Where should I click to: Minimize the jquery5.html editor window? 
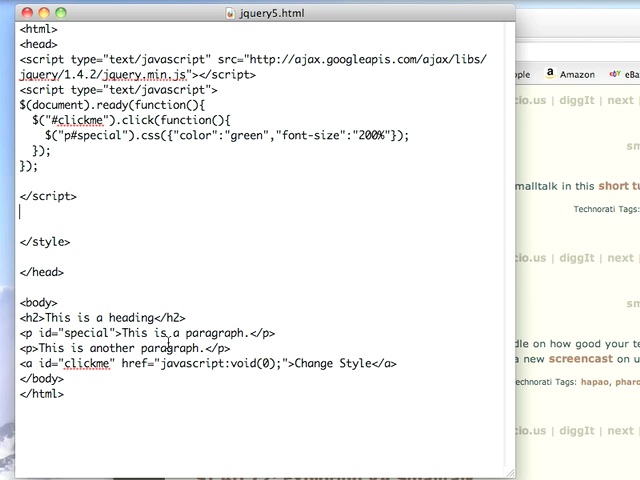tap(44, 13)
